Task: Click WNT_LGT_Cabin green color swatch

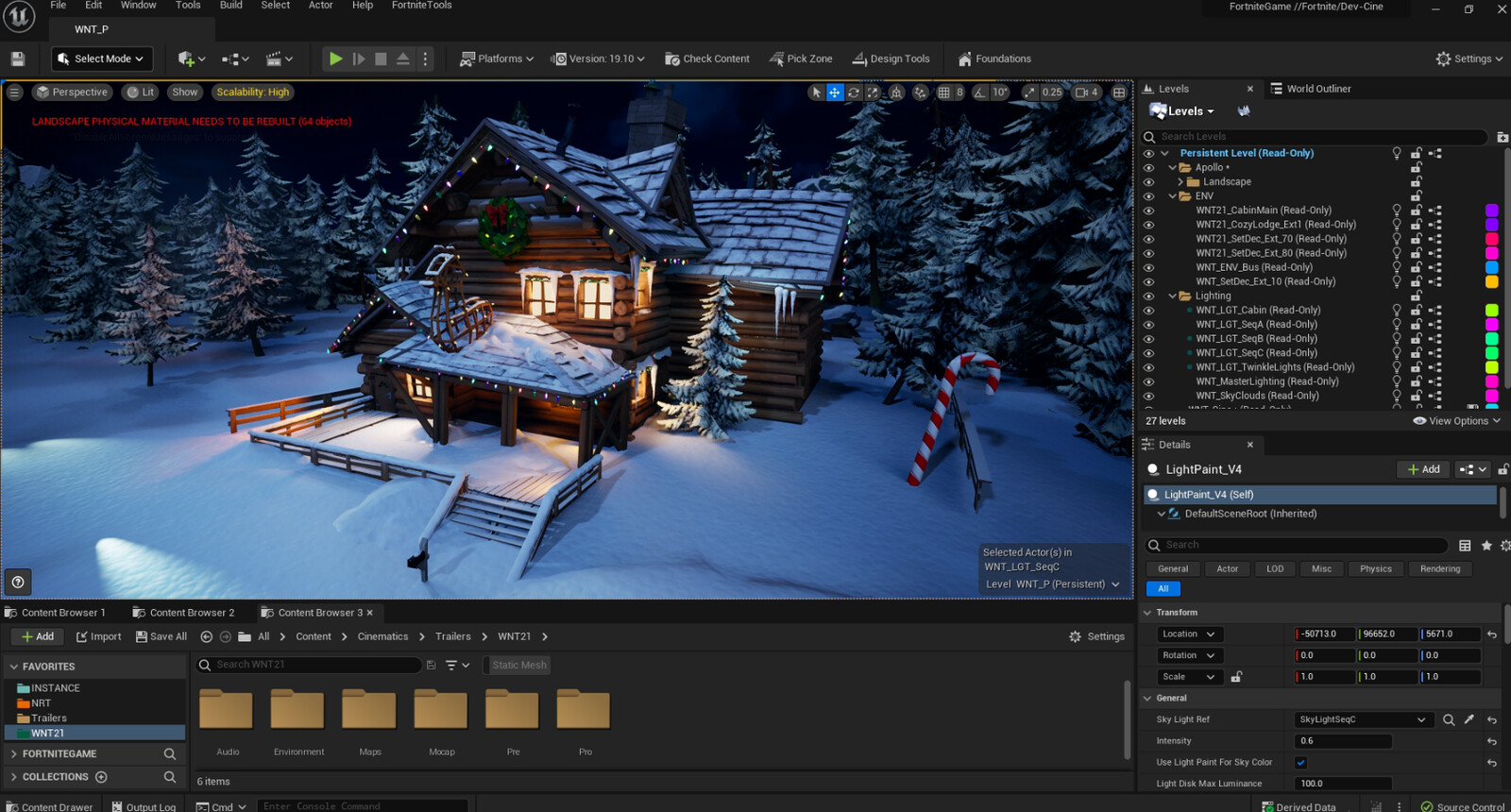Action: pyautogui.click(x=1492, y=310)
